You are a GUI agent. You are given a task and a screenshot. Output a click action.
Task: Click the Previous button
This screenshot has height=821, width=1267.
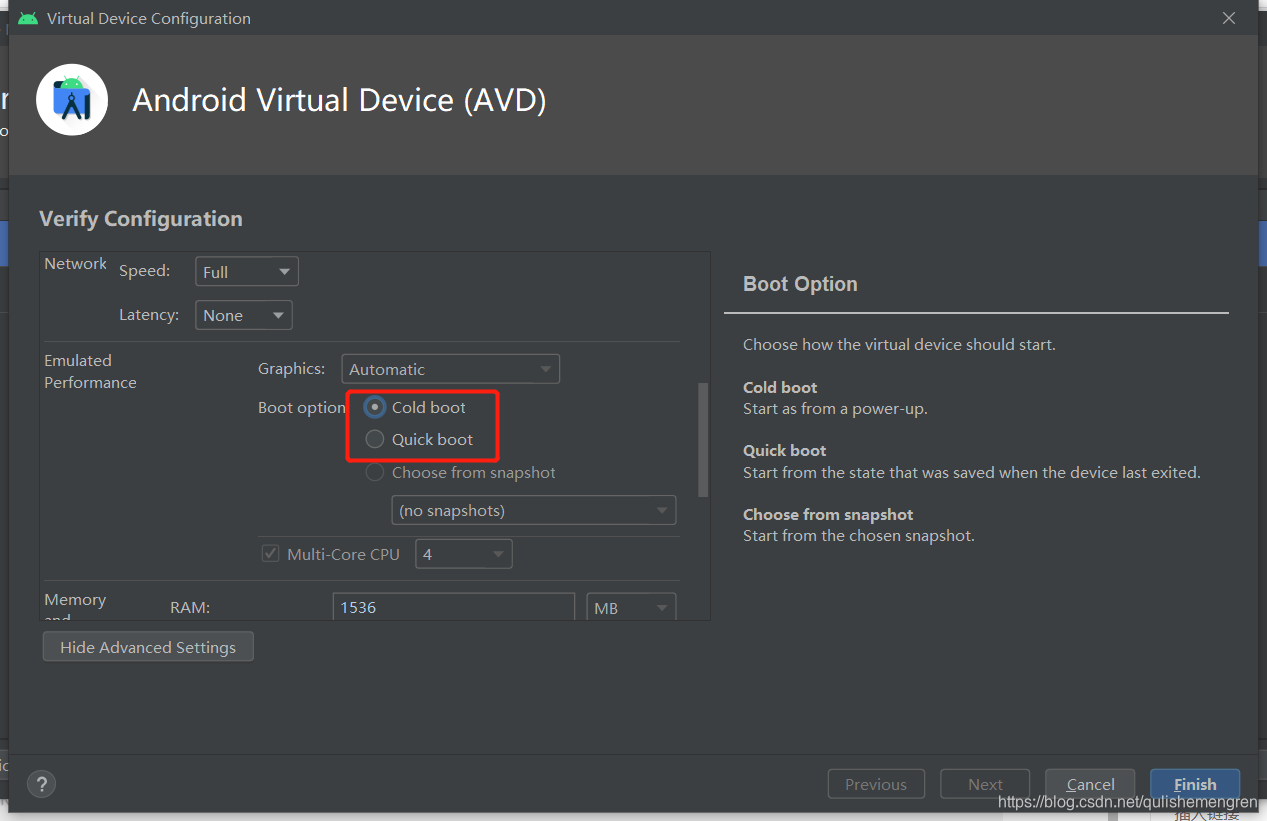(x=876, y=784)
